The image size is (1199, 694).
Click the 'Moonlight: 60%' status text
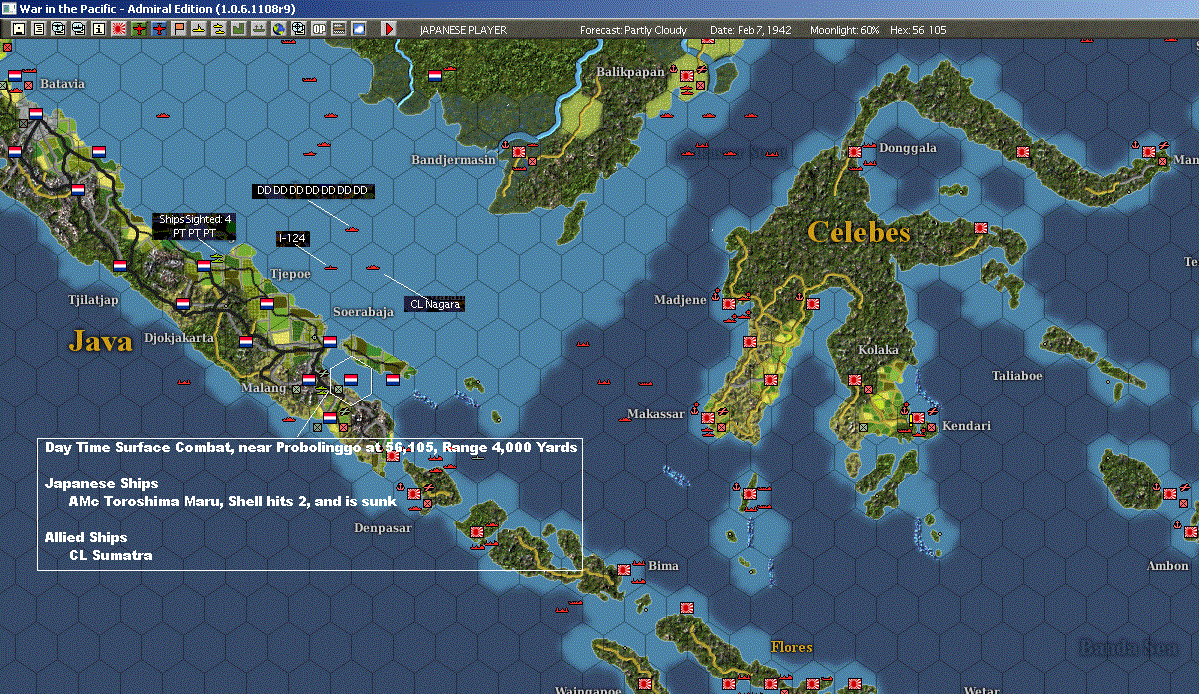pos(844,30)
